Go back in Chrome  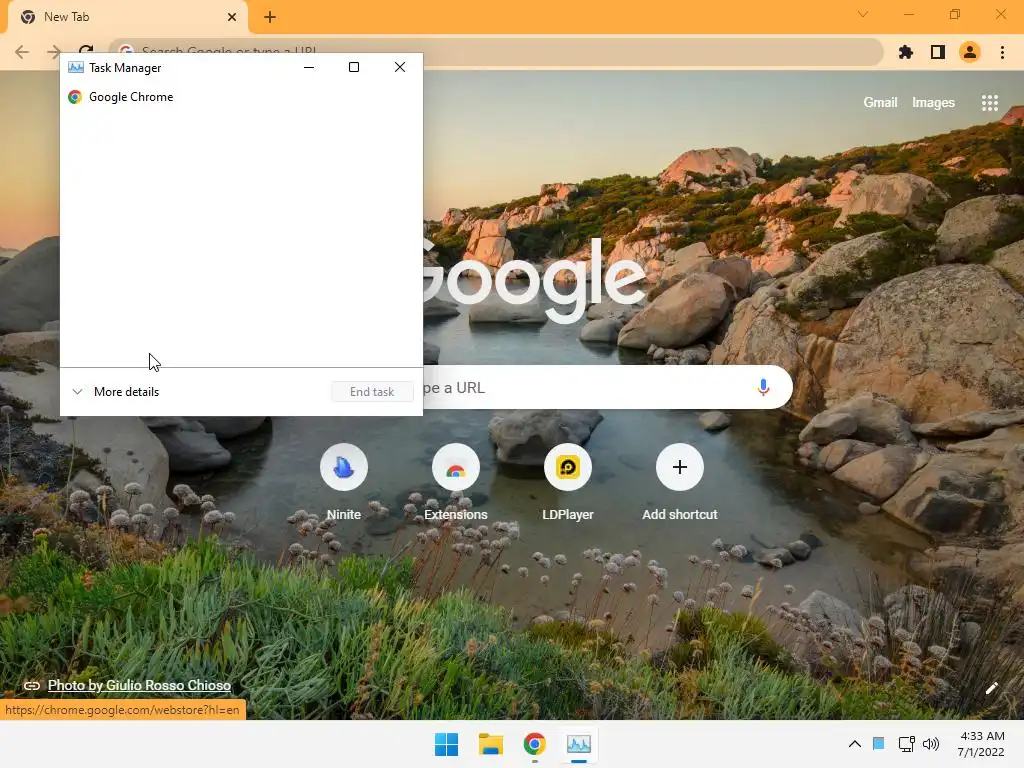click(22, 52)
